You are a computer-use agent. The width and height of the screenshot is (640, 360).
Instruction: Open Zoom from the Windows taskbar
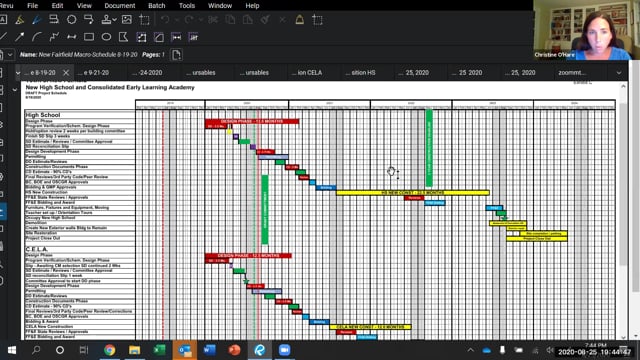pyautogui.click(x=284, y=350)
